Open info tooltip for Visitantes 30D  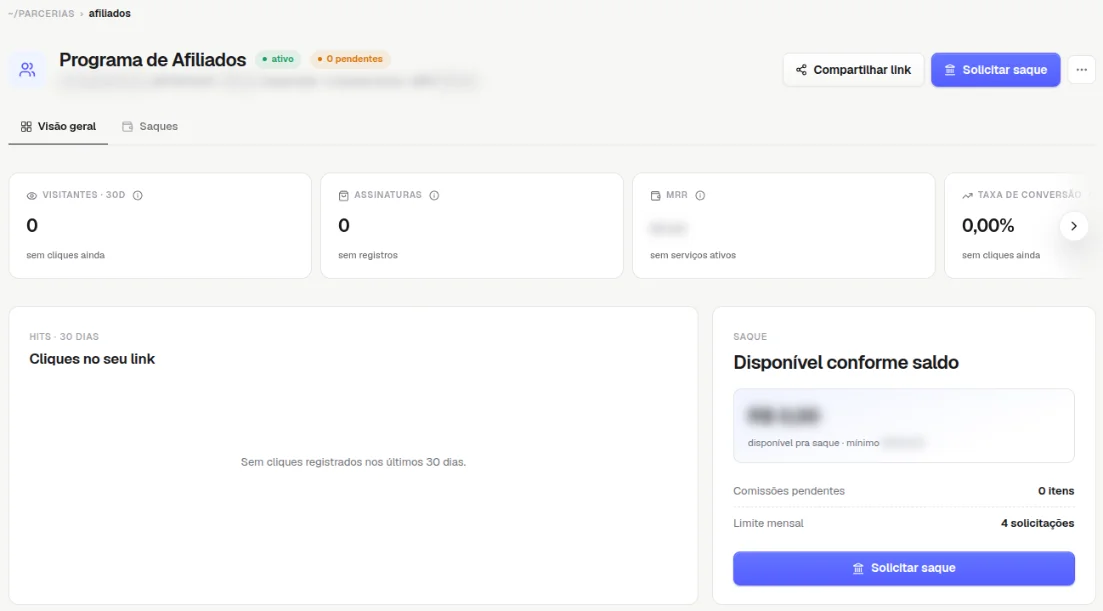(x=138, y=195)
